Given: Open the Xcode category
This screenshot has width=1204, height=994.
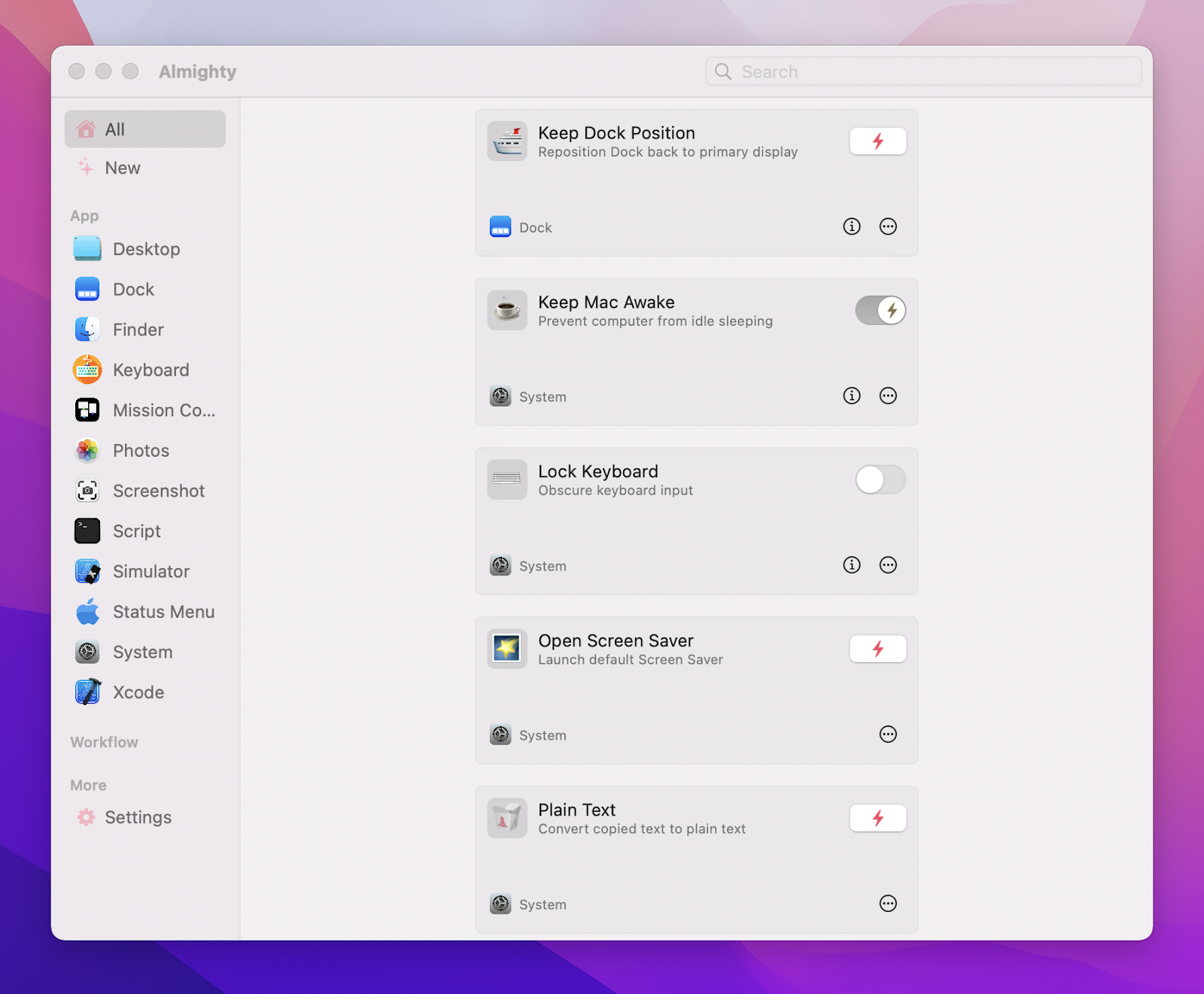Looking at the screenshot, I should (x=138, y=692).
